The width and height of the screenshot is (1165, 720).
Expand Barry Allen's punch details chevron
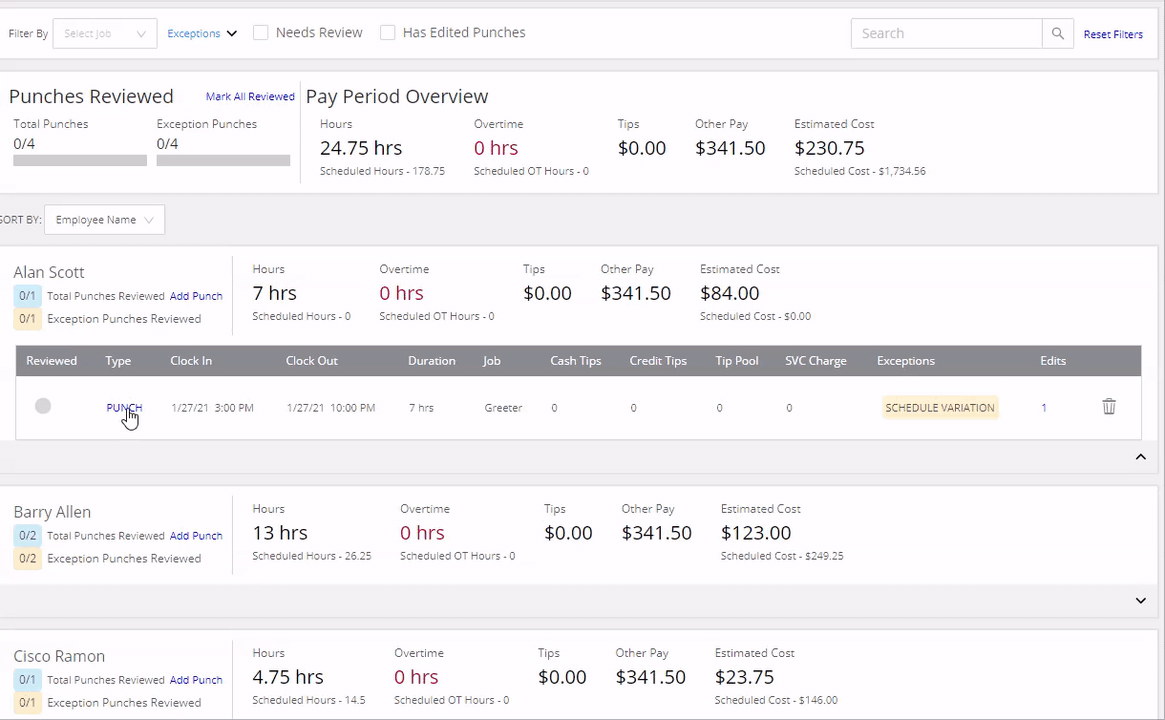(x=1140, y=600)
